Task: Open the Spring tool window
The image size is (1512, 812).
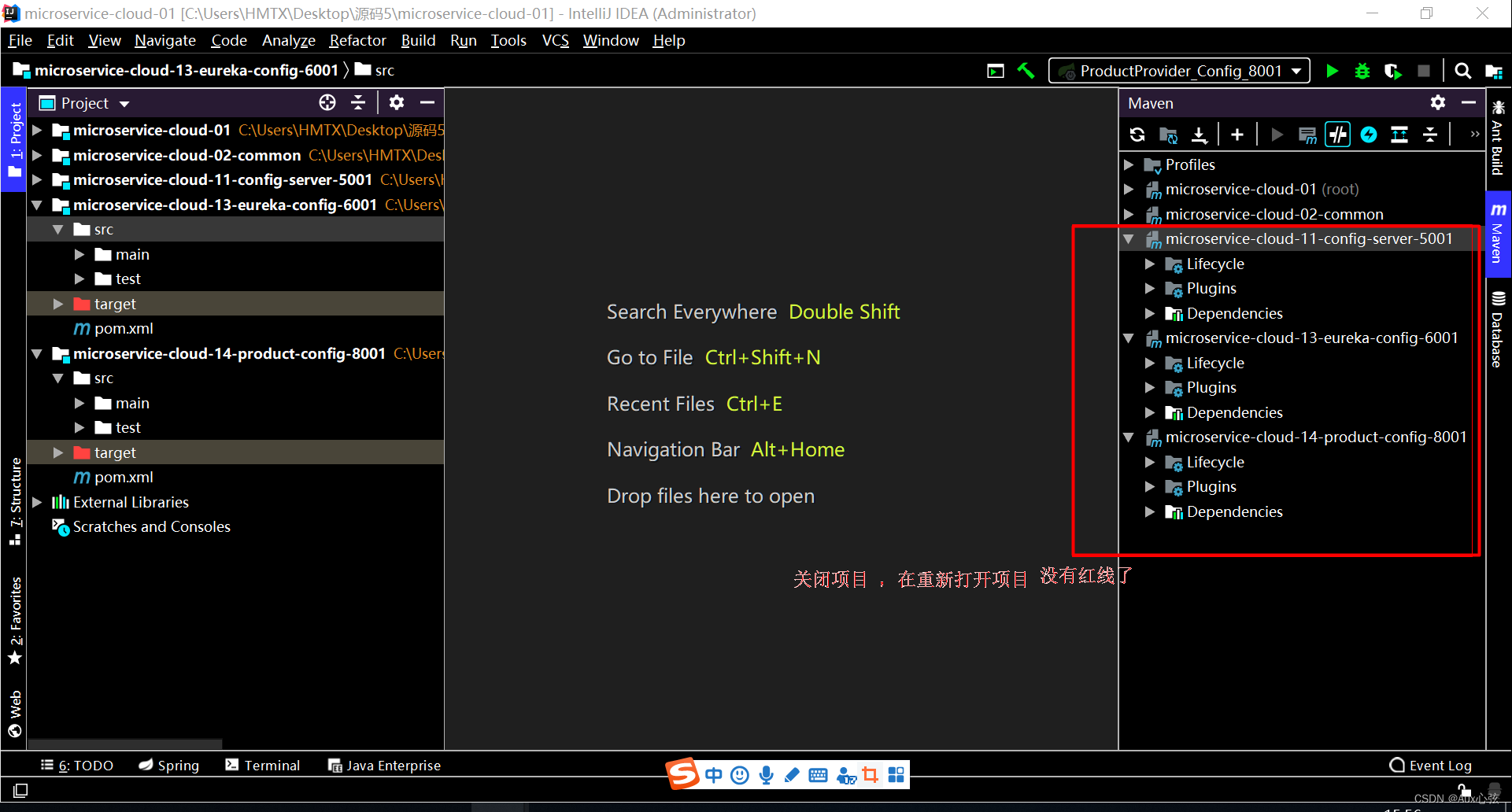Action: (169, 766)
